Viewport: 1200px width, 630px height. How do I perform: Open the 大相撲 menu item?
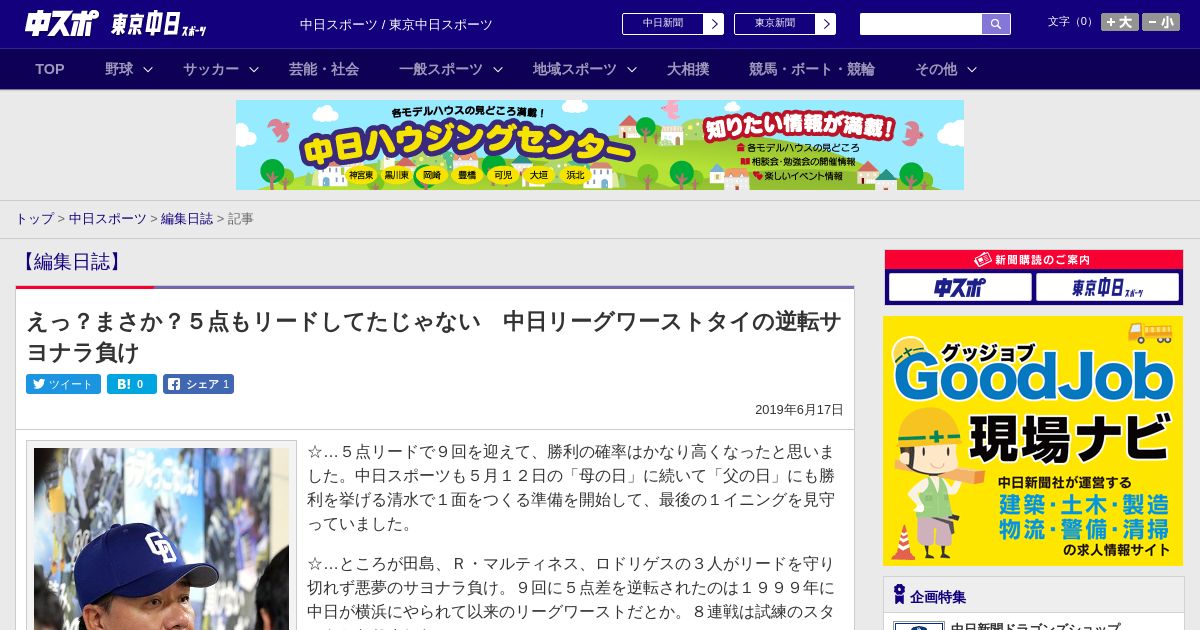(x=688, y=69)
